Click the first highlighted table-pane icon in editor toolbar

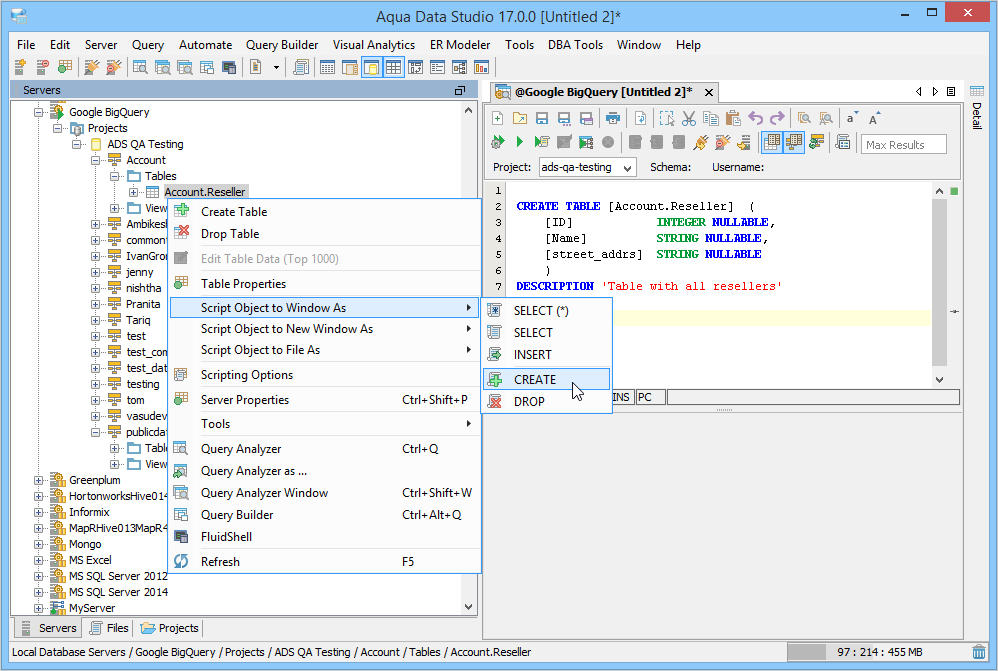[772, 142]
